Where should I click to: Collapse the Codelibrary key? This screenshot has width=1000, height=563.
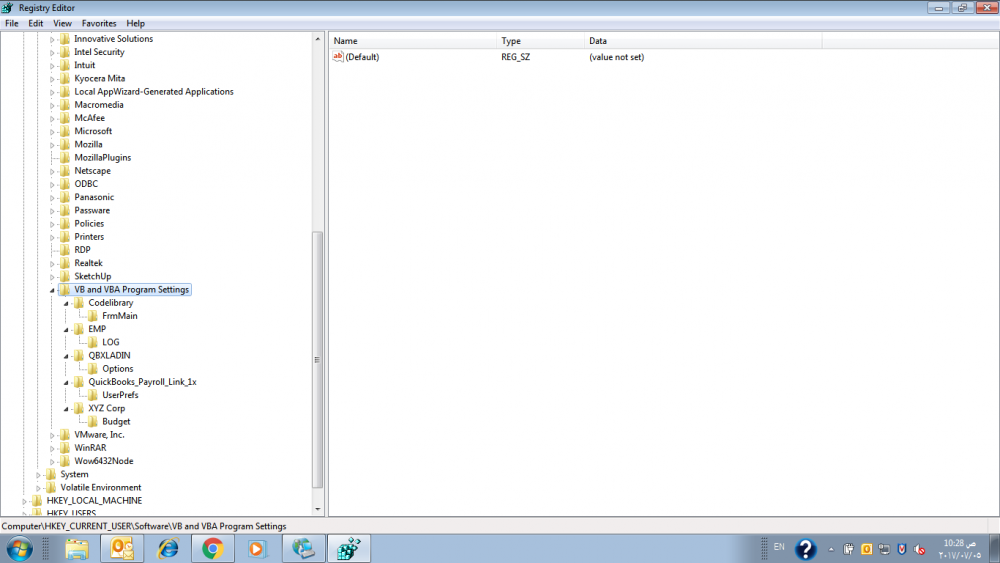pos(66,303)
